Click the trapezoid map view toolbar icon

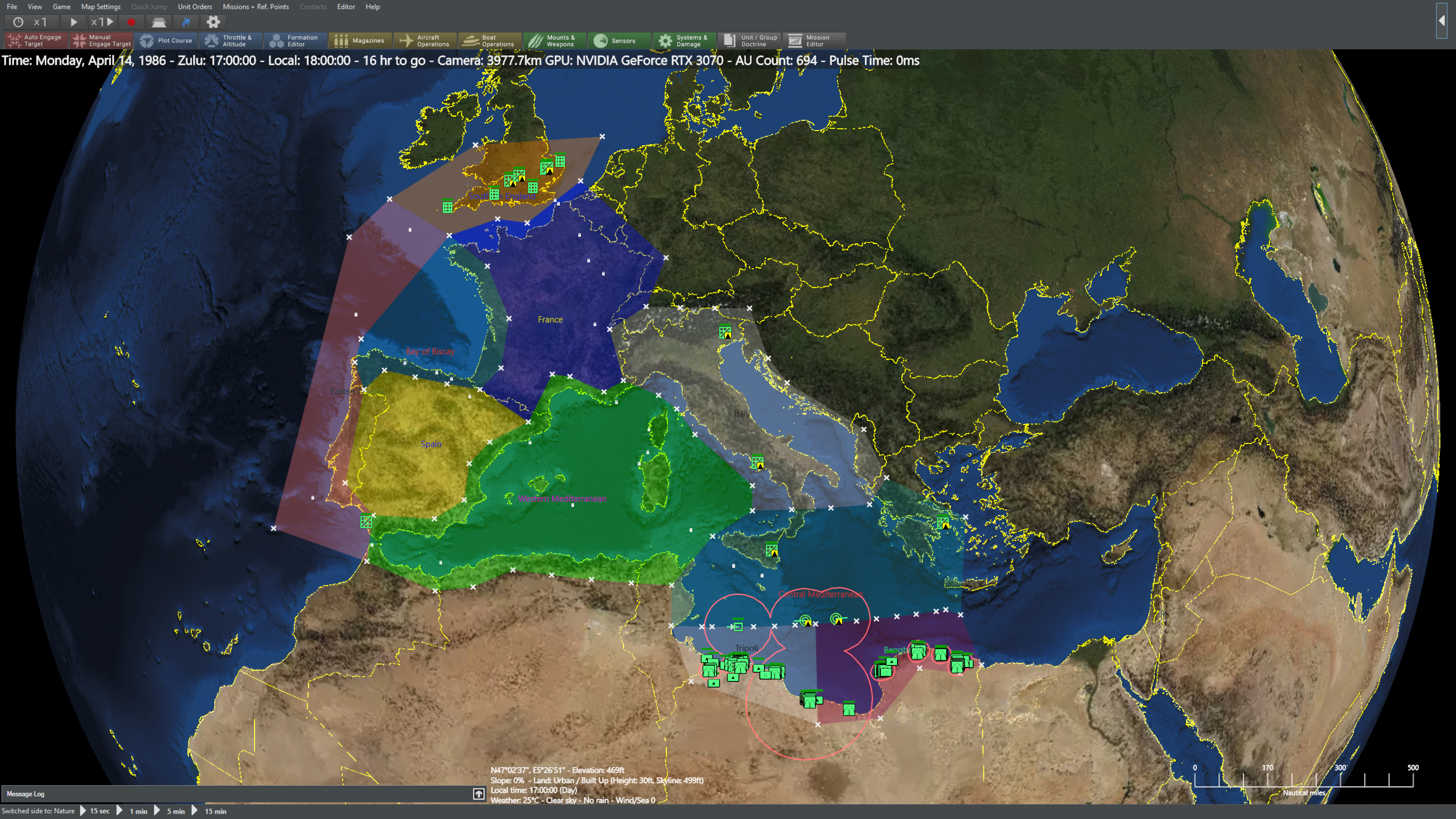[x=159, y=22]
